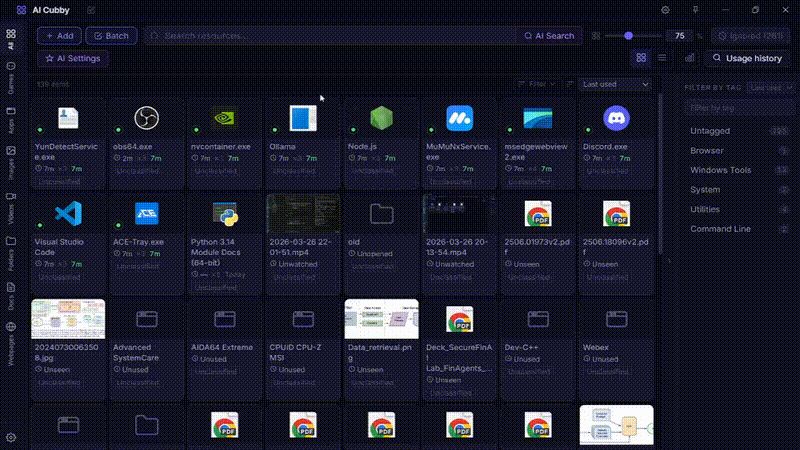Click the CPUID CPU-Z MSI icon
800x450 pixels.
[x=303, y=319]
